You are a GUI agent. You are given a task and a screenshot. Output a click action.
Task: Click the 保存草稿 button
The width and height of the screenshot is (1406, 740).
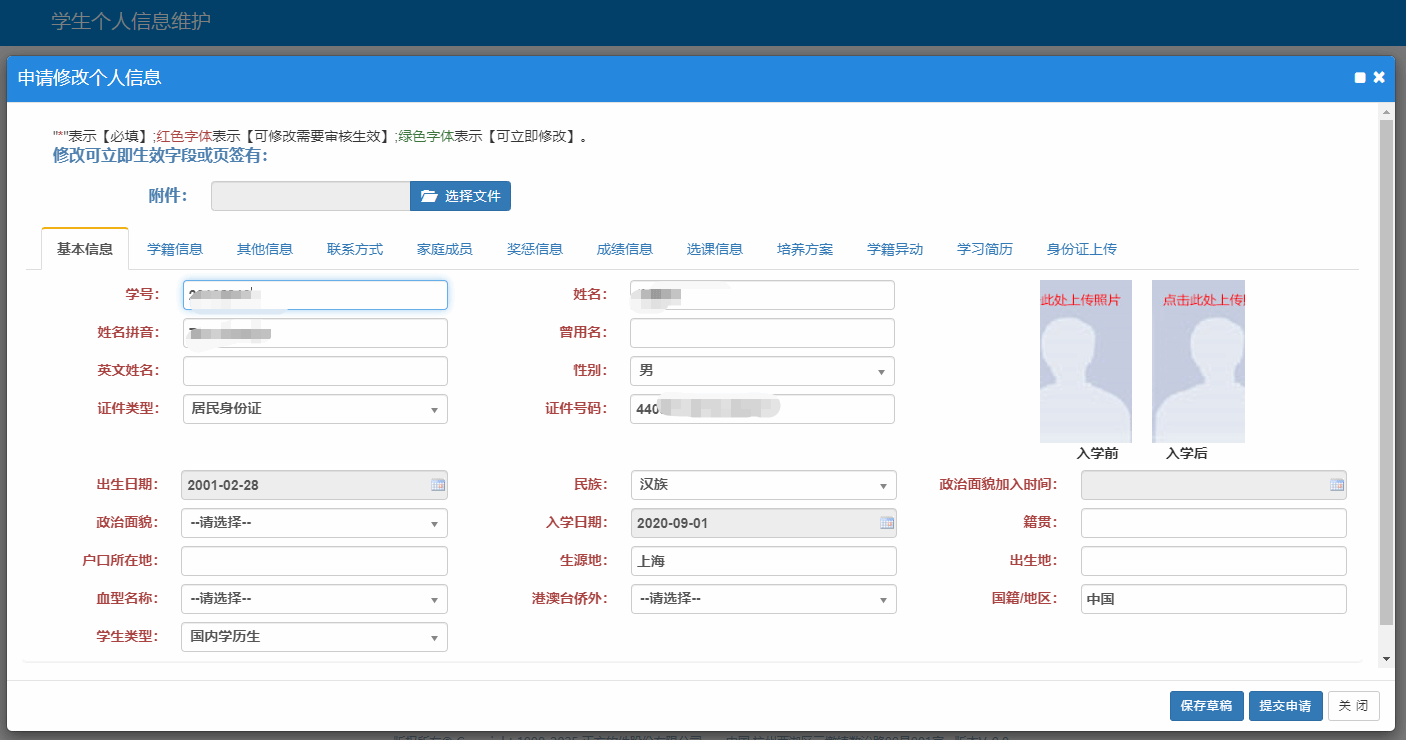click(x=1207, y=706)
